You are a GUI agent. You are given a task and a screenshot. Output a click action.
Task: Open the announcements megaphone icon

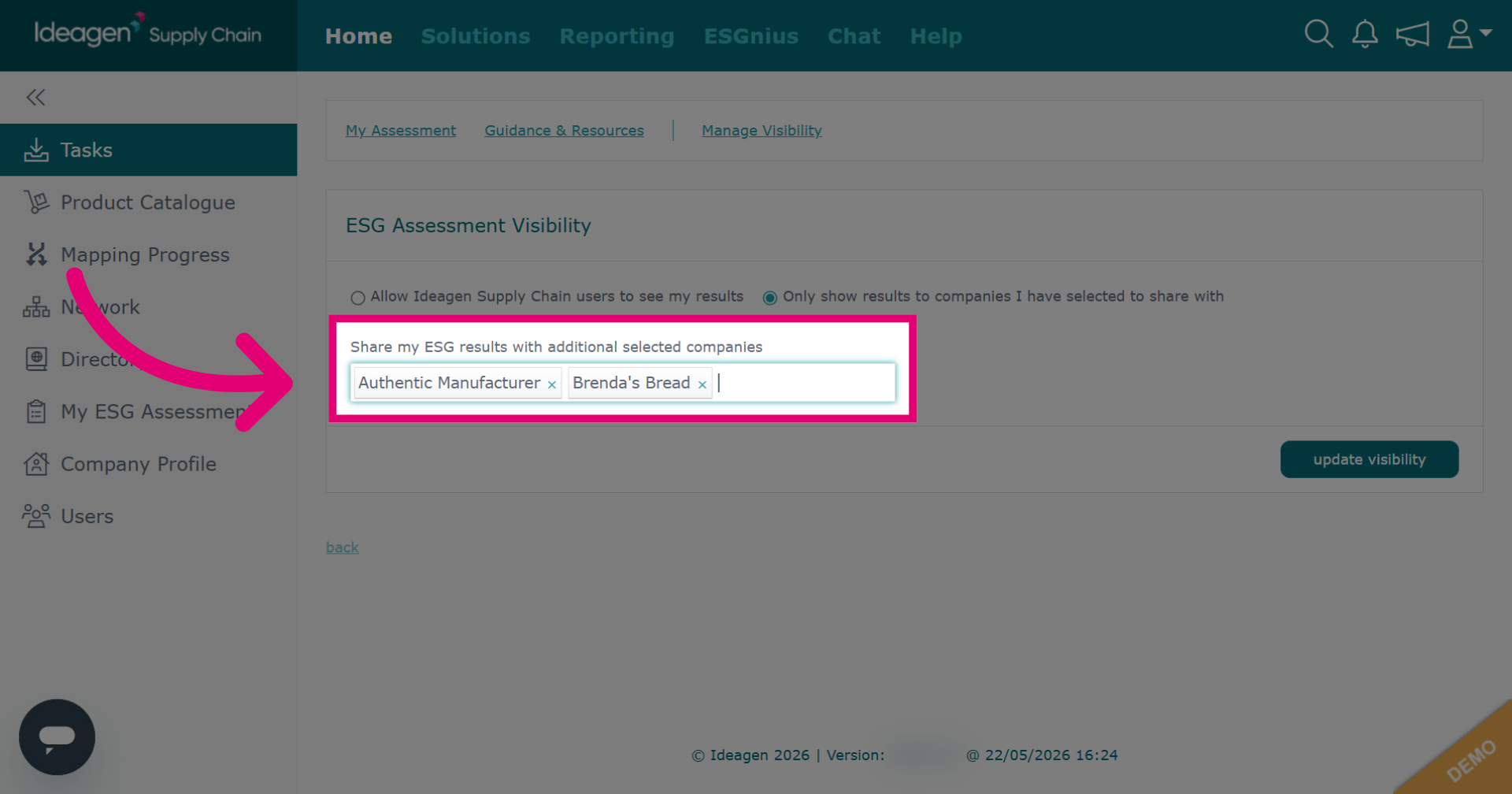tap(1412, 35)
